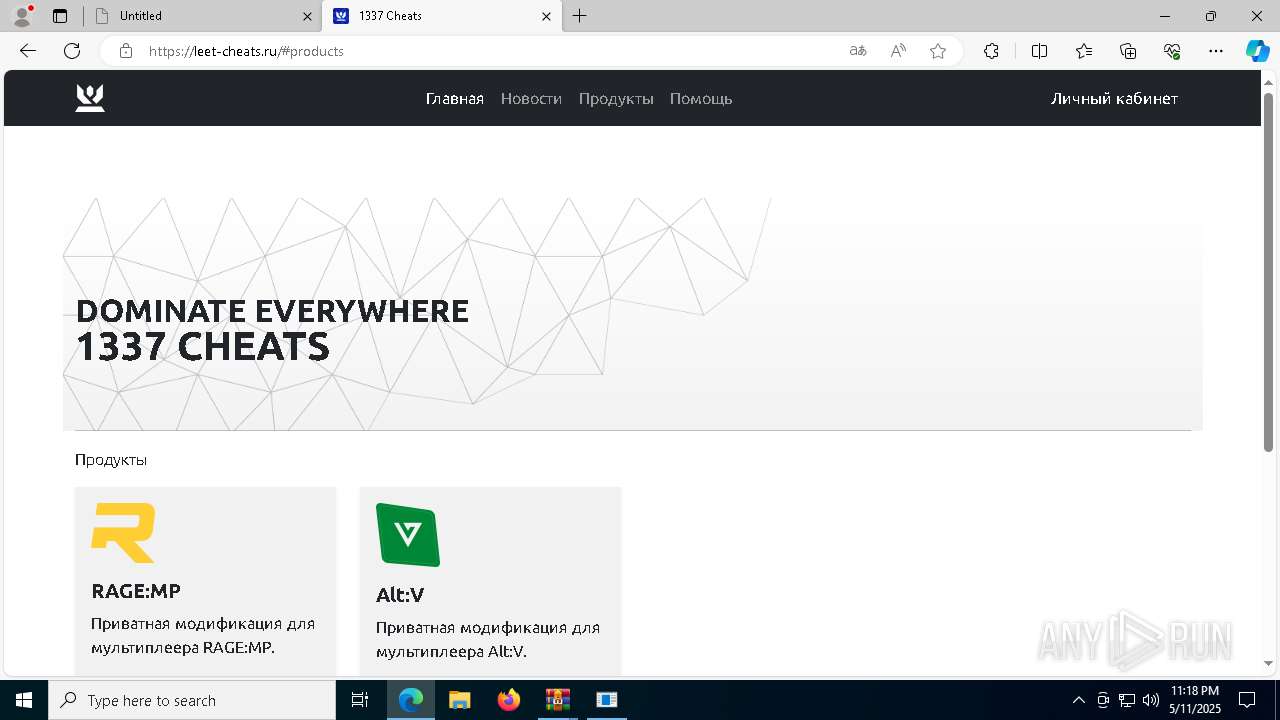This screenshot has height=720, width=1280.
Task: Refresh the current page
Action: point(72,51)
